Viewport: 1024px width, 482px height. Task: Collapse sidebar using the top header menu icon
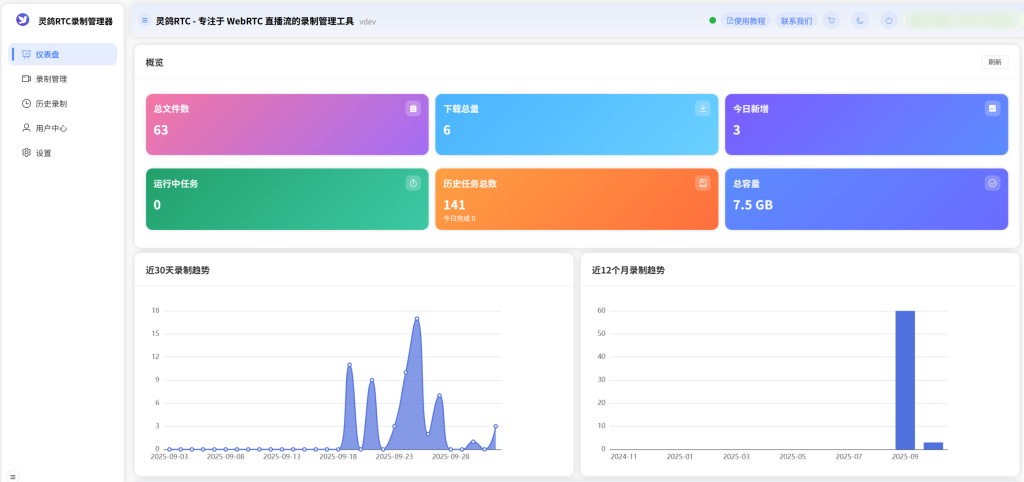(145, 20)
